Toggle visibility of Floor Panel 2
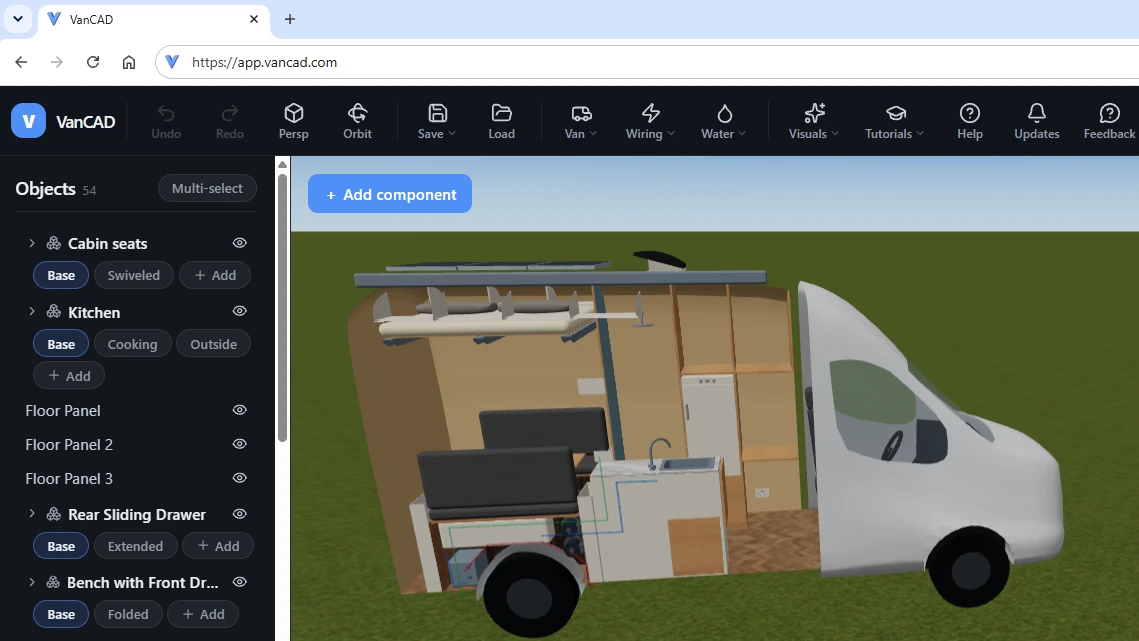Screen dimensions: 1139x641 pos(240,444)
